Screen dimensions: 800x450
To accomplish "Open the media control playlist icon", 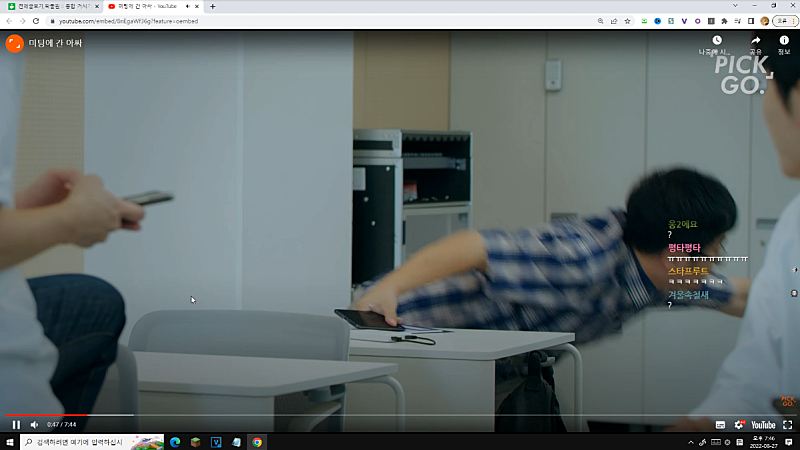I will [738, 21].
